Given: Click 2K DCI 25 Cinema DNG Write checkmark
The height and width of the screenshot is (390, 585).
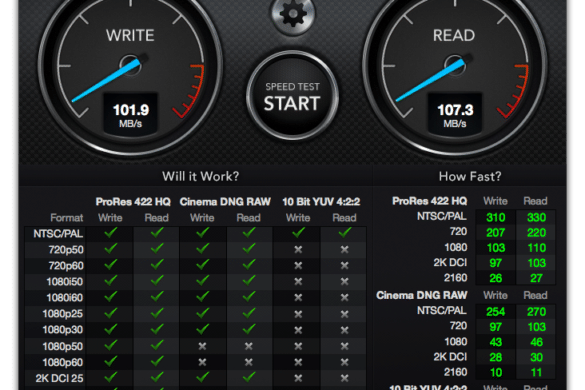Looking at the screenshot, I should click(x=203, y=377).
